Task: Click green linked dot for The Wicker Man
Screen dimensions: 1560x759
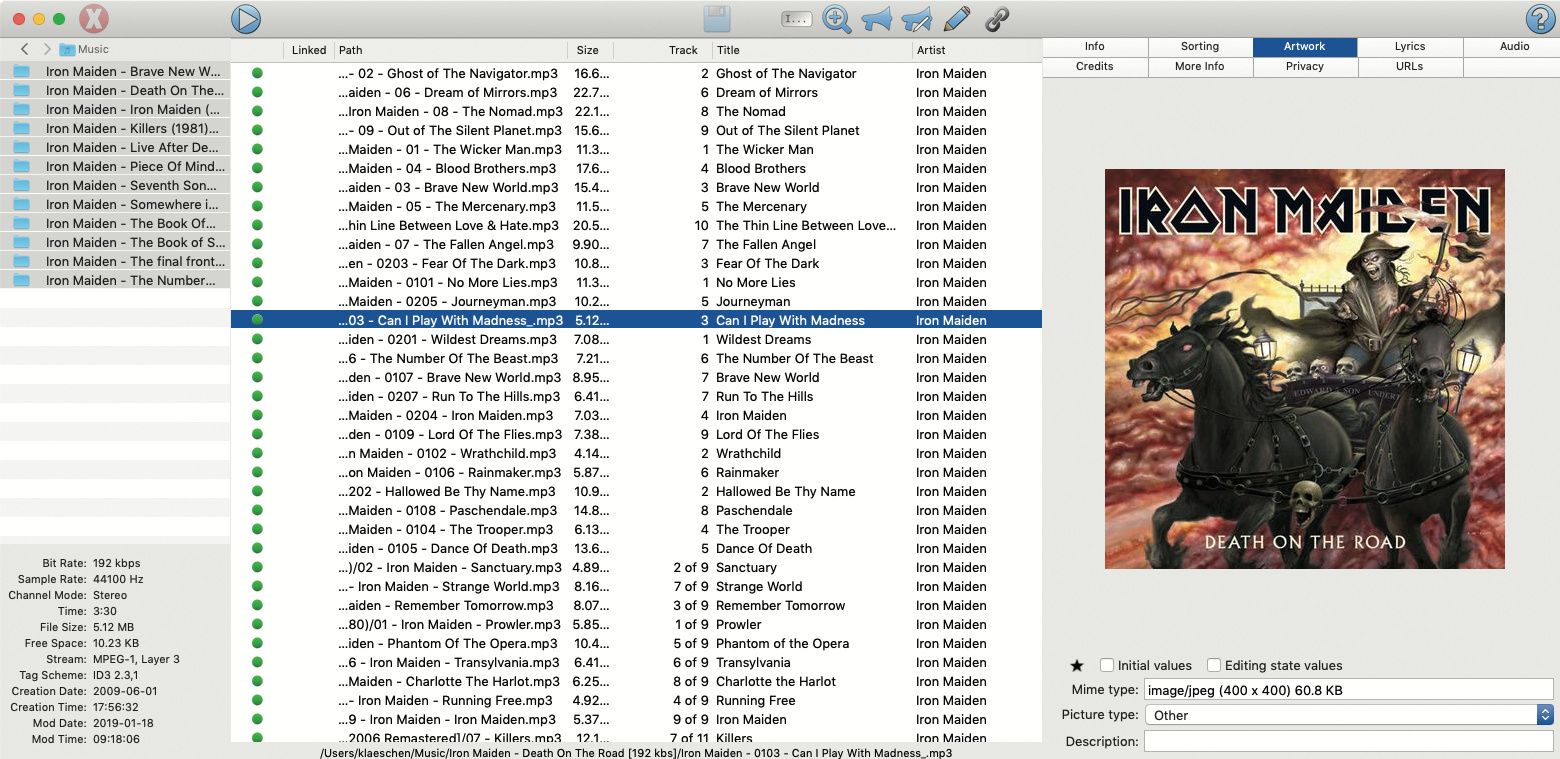Action: [257, 150]
